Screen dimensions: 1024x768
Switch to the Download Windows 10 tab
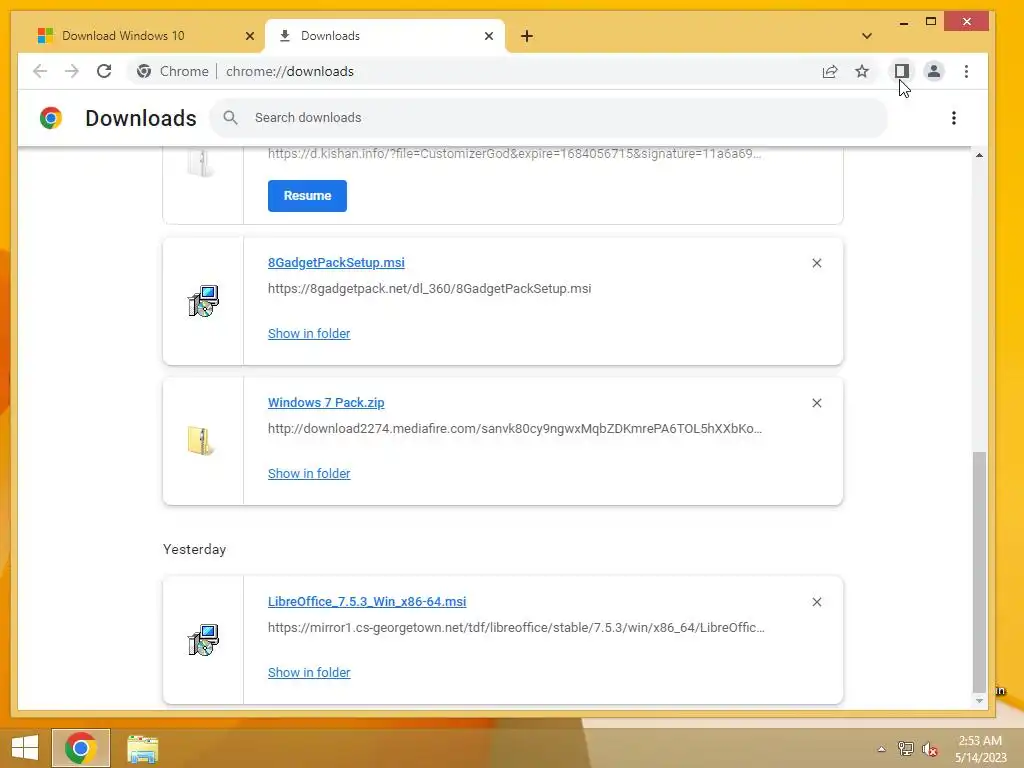click(140, 36)
